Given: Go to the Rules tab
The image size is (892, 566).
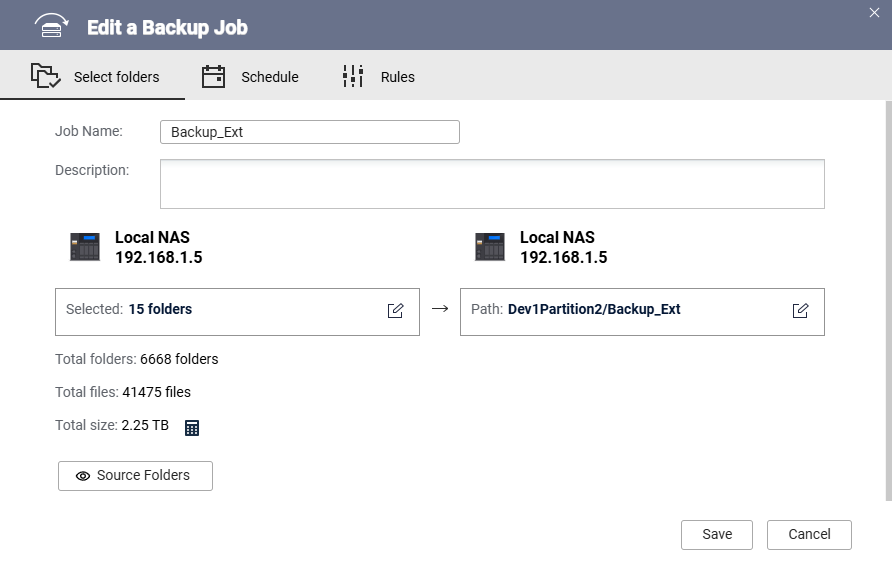Looking at the screenshot, I should (x=378, y=77).
